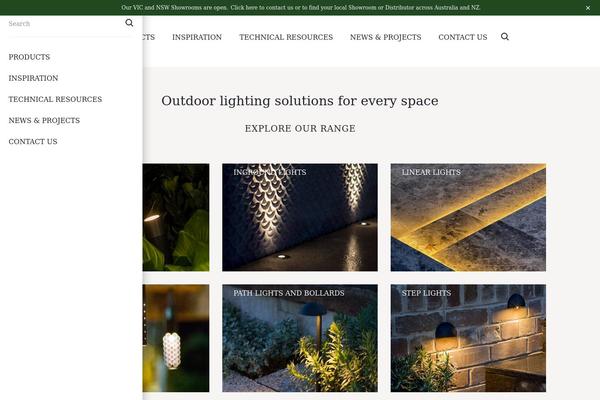Click the search magnifier in the side drawer
Viewport: 600px width, 400px height.
point(129,23)
